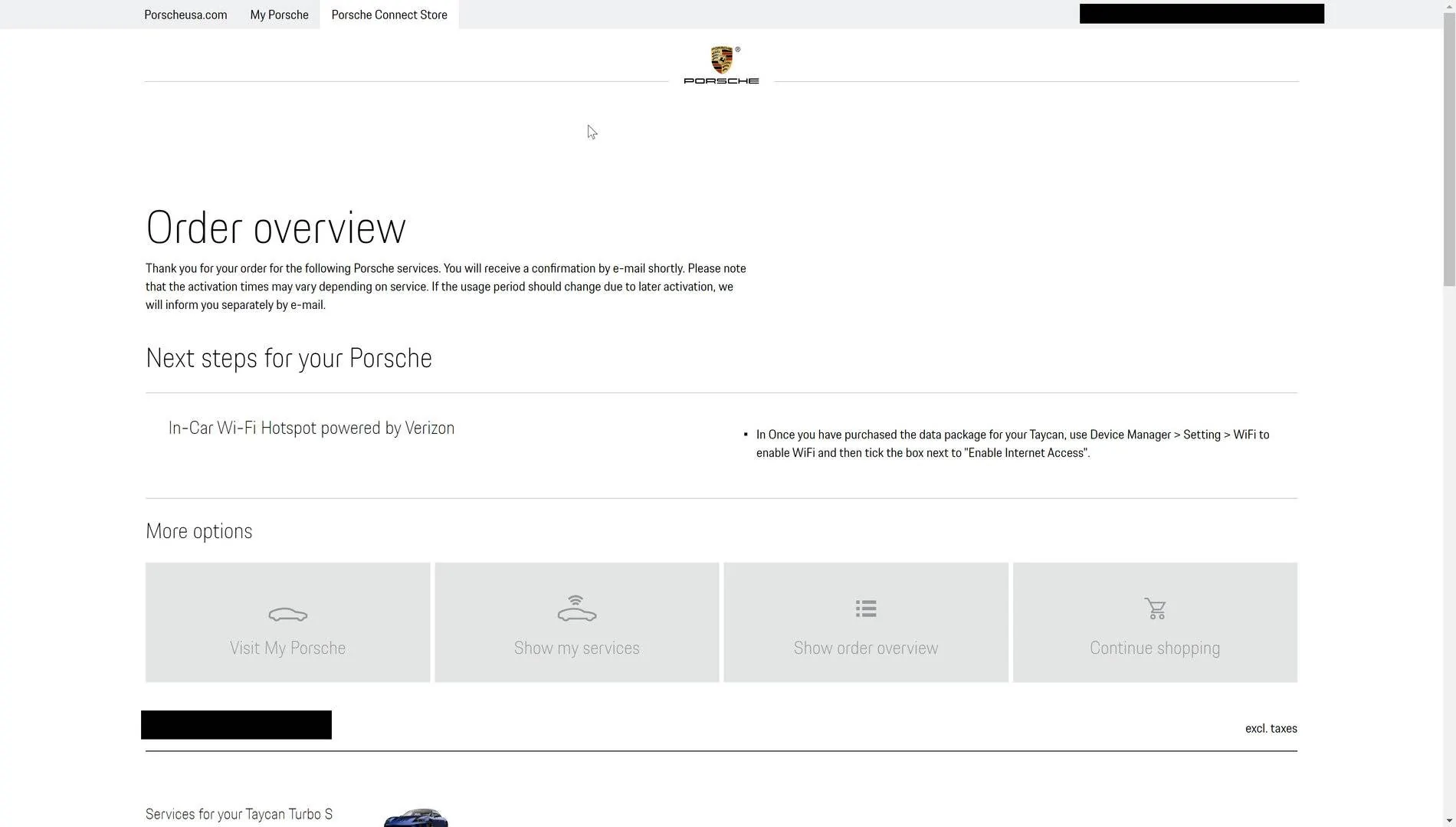Click the 'Order overview' heading
Image resolution: width=1456 pixels, height=827 pixels.
[276, 228]
